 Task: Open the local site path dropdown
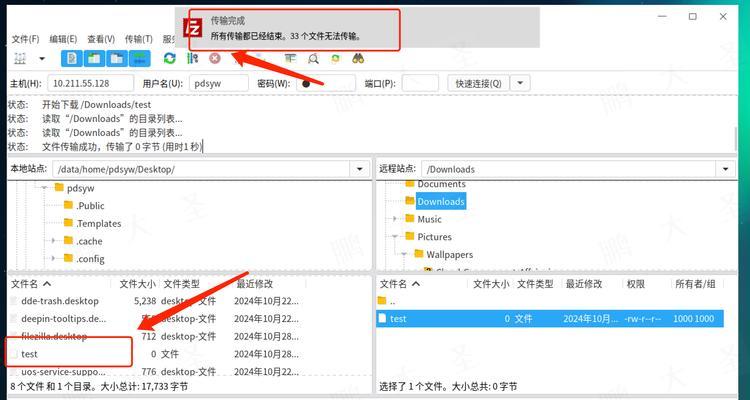pos(360,169)
